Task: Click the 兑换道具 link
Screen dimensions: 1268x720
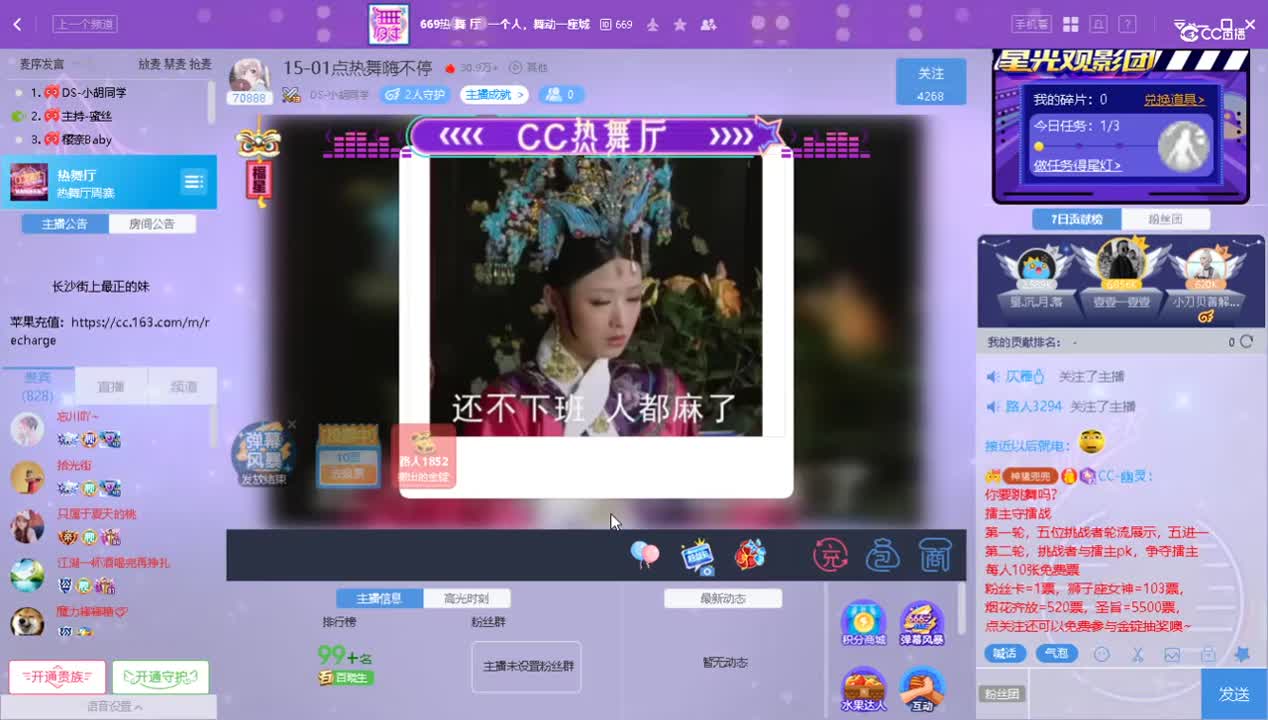Action: click(1174, 100)
